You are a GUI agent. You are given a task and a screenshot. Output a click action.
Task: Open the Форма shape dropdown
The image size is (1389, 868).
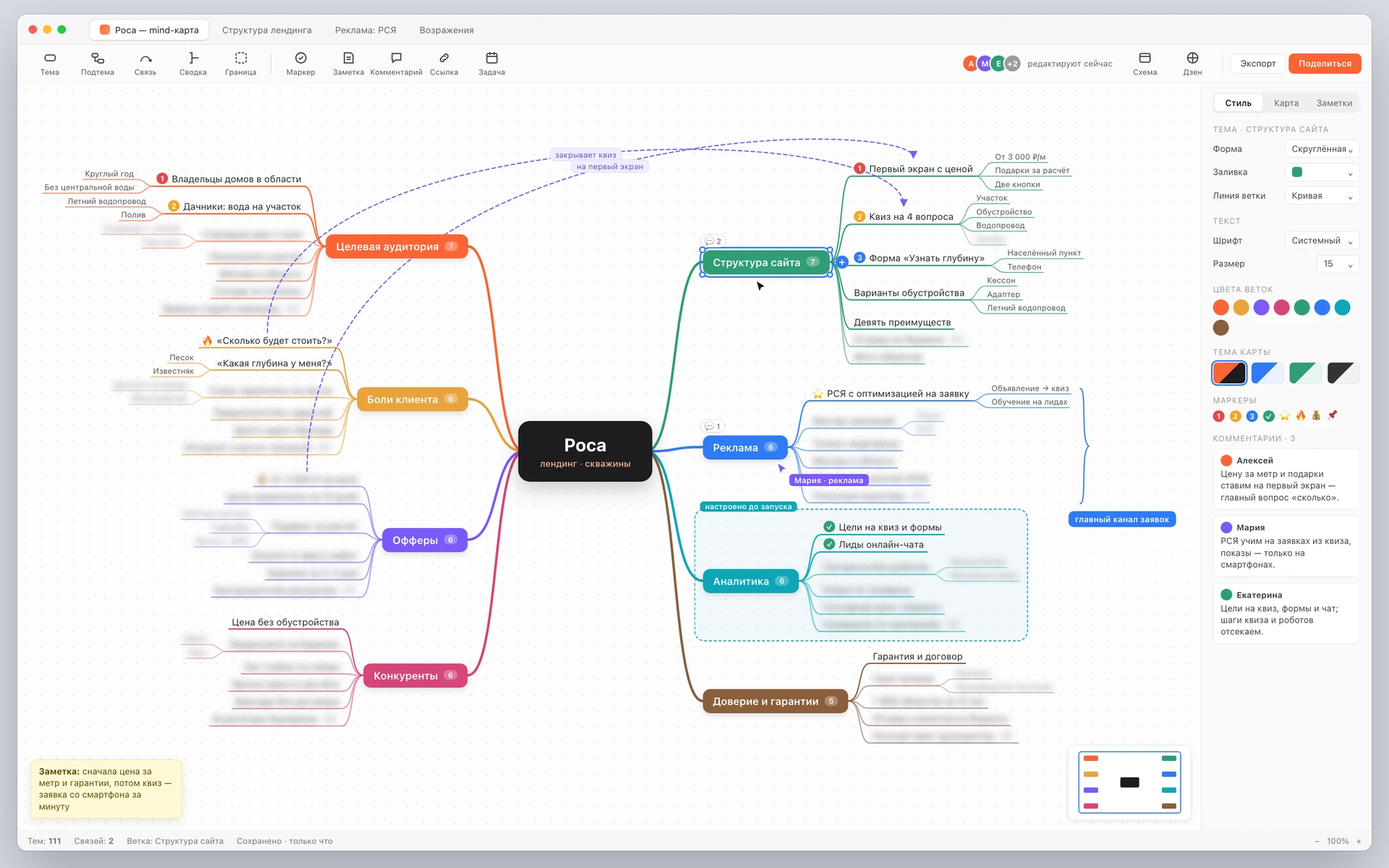[x=1322, y=149]
